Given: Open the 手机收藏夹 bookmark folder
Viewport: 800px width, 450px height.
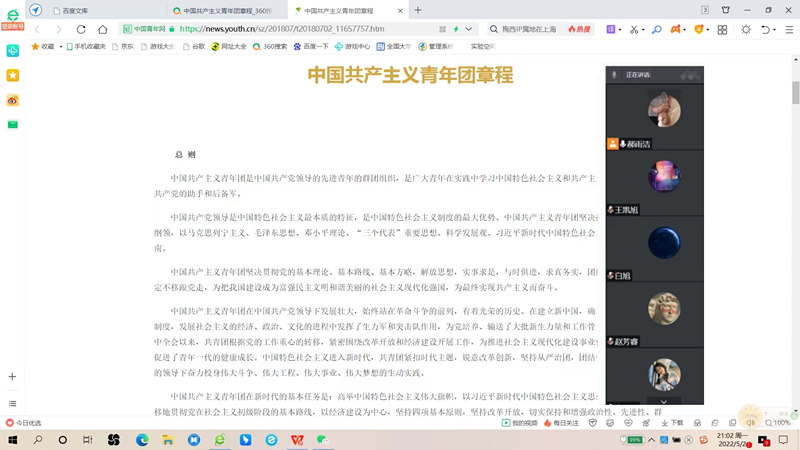Looking at the screenshot, I should (x=86, y=46).
